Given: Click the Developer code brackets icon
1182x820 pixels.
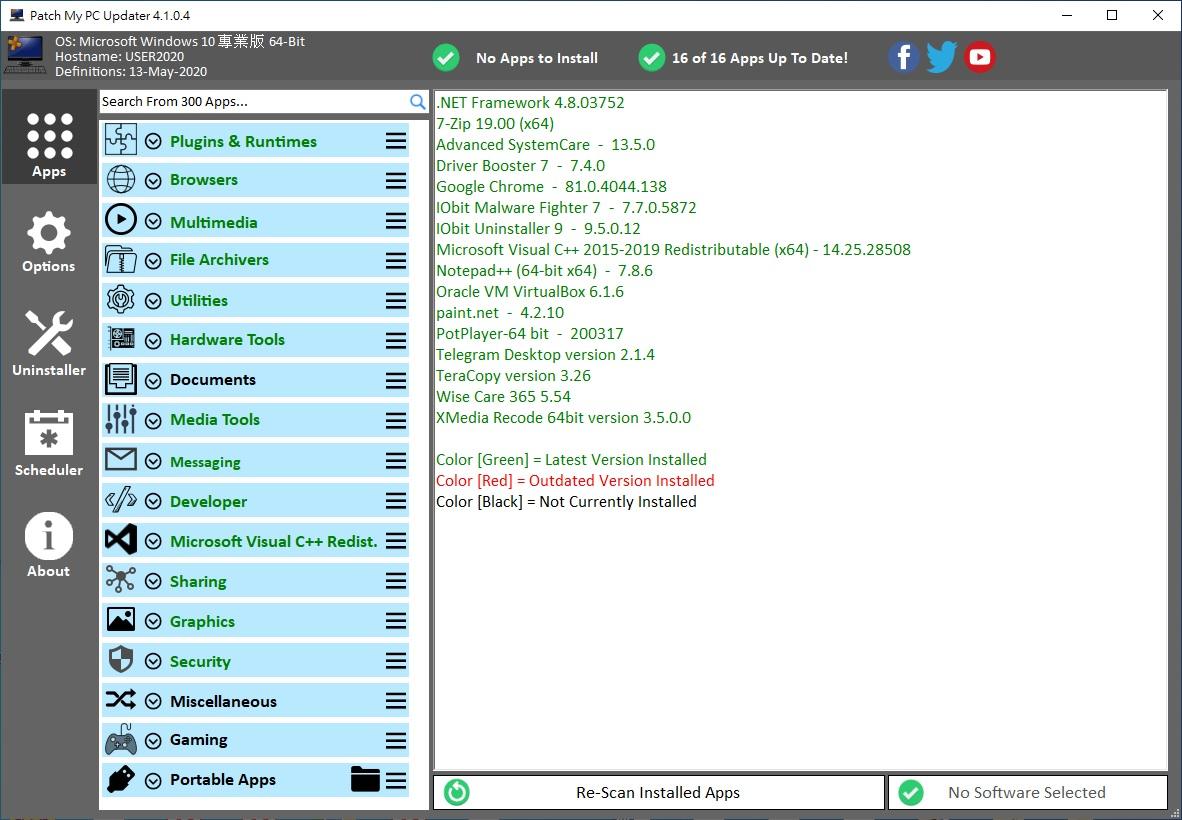Looking at the screenshot, I should [121, 500].
